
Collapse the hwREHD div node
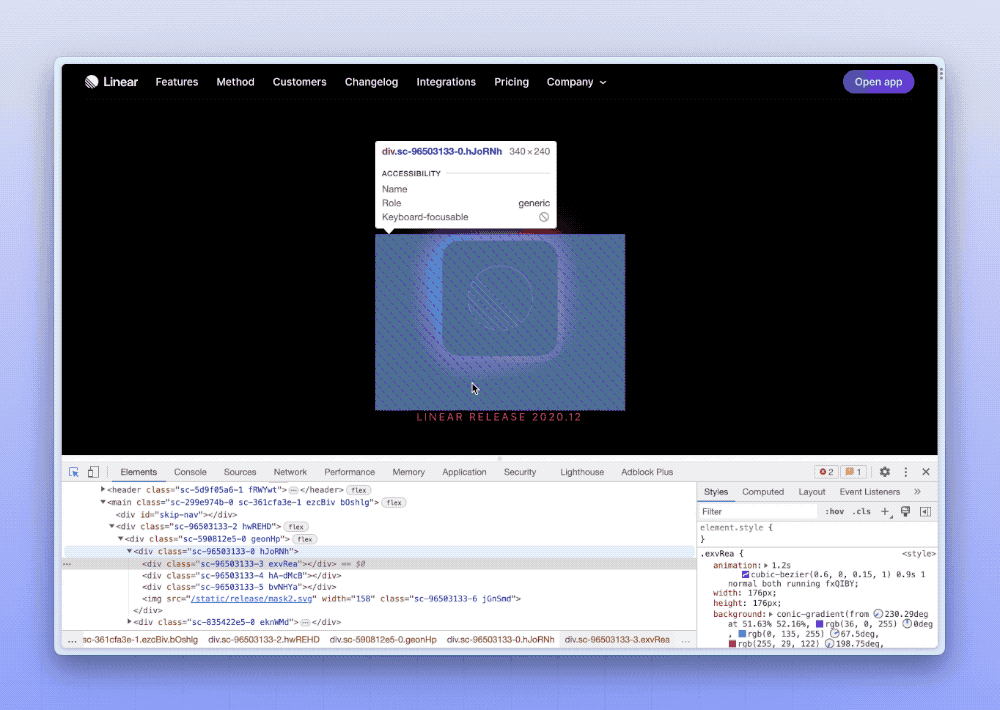[112, 526]
